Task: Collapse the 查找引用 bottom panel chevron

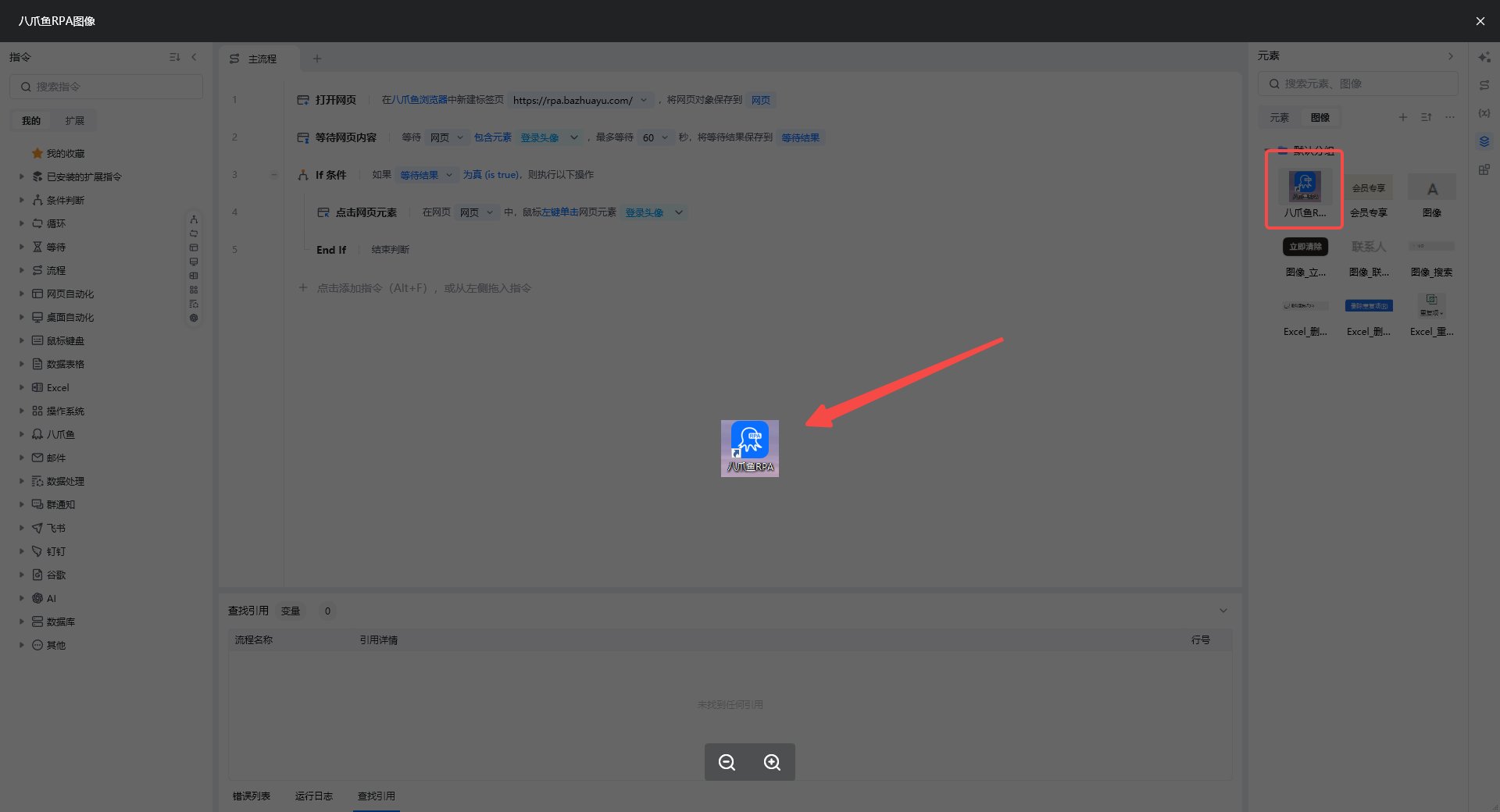Action: coord(1223,611)
